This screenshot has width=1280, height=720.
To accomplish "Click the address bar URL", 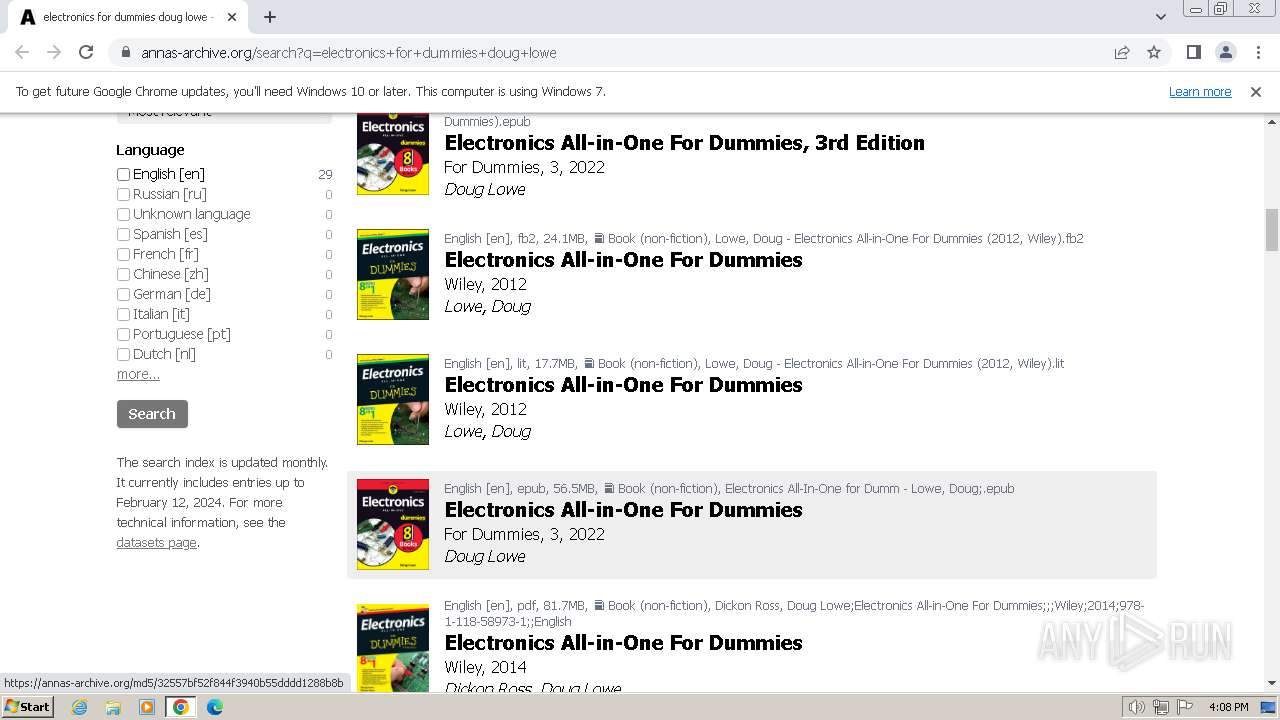I will [348, 53].
